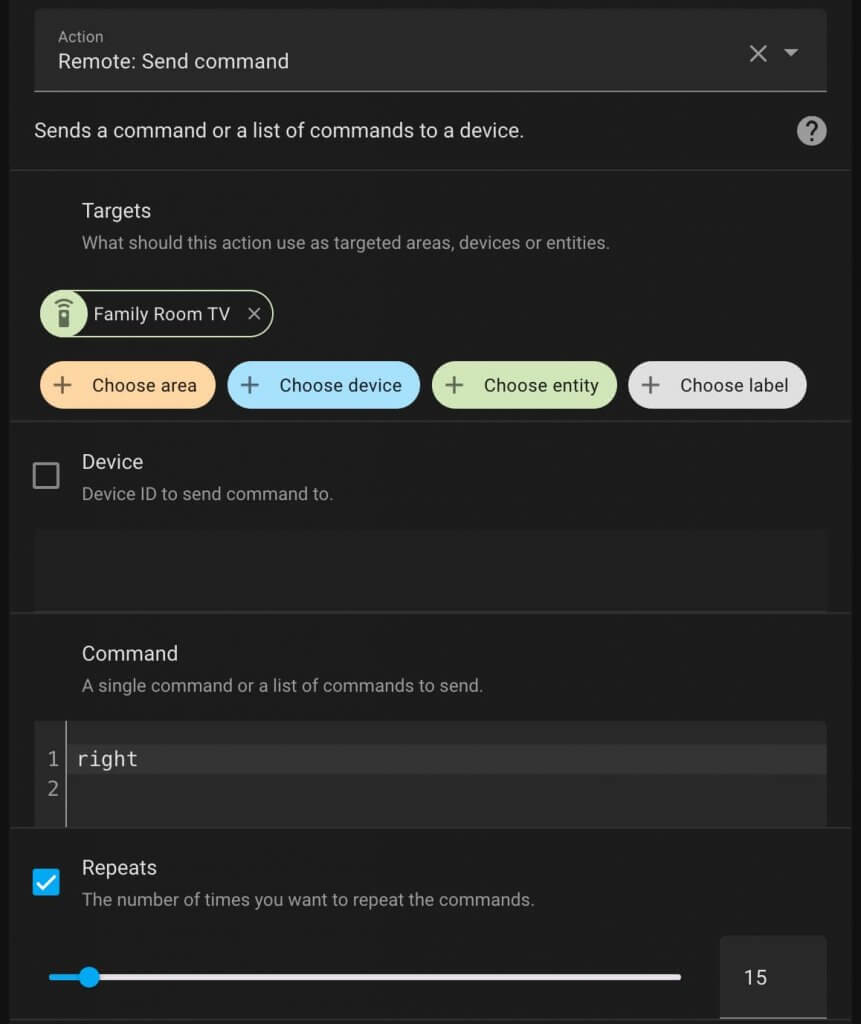Open the Choose label picker

coord(716,384)
